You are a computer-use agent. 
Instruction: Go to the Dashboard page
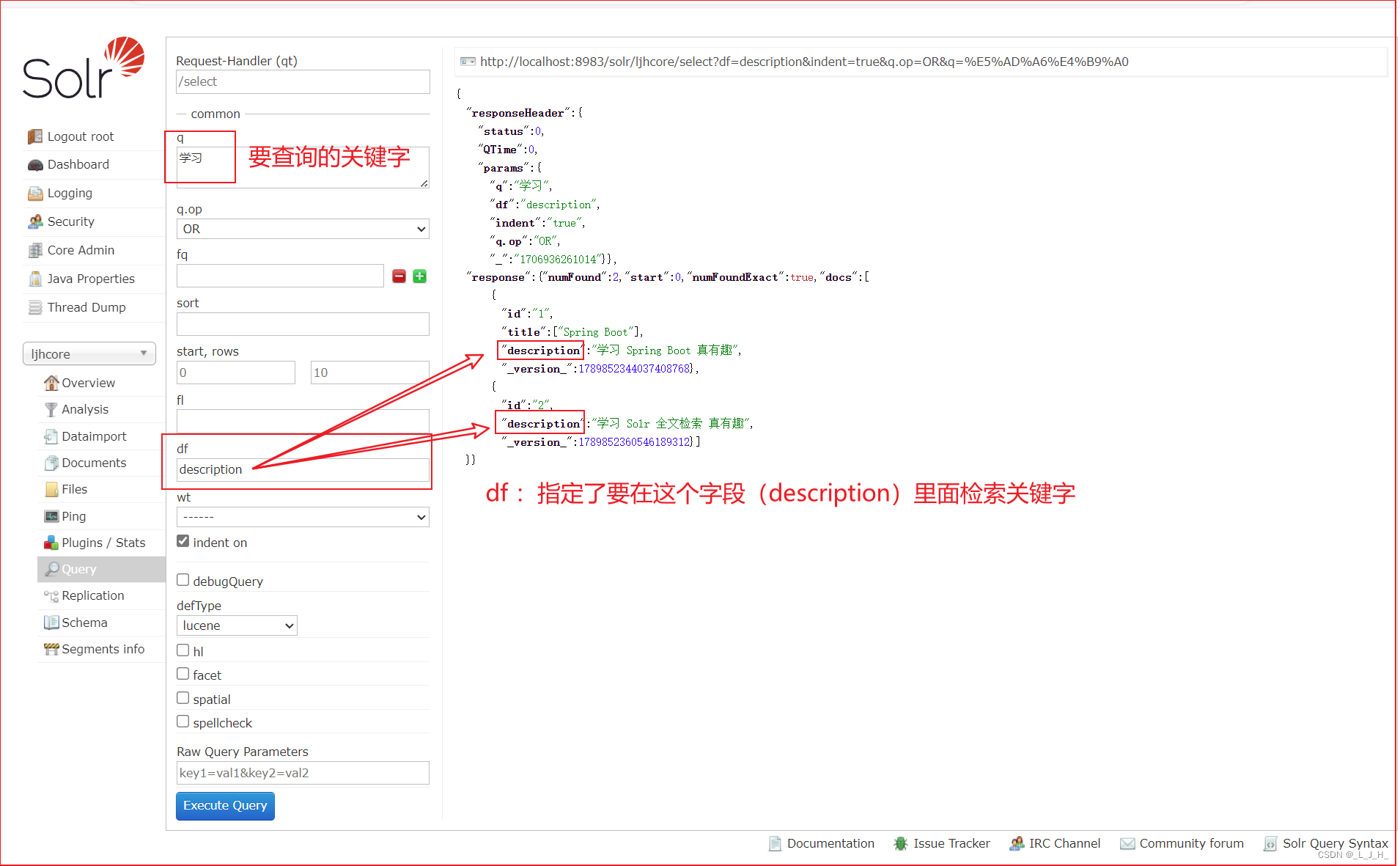click(94, 165)
